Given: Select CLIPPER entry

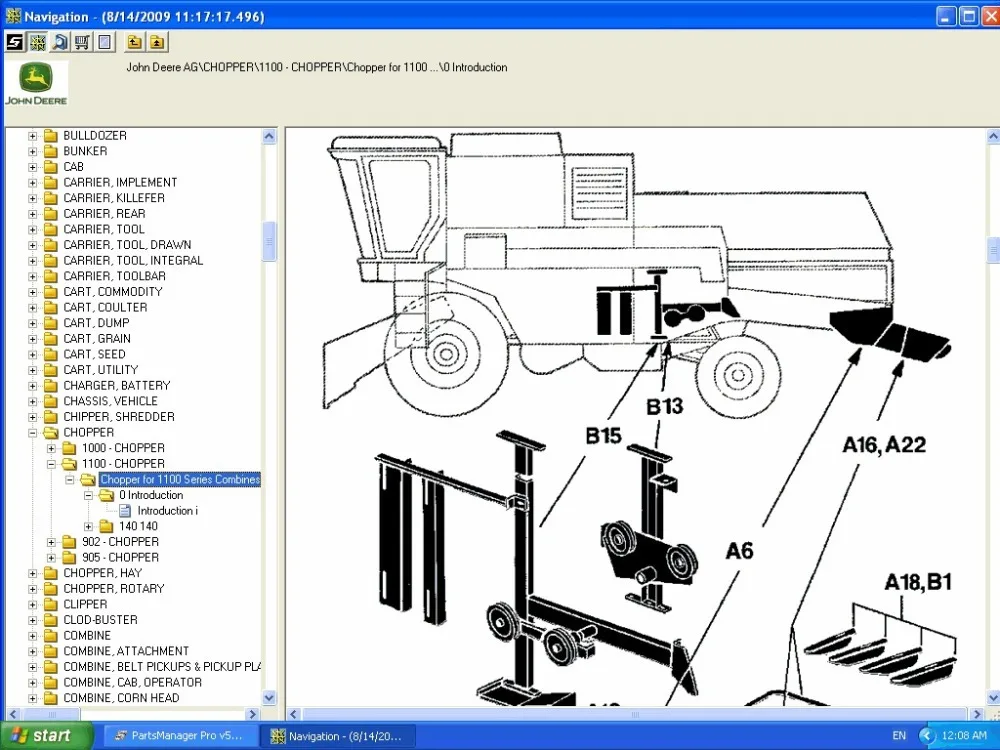Looking at the screenshot, I should [85, 605].
